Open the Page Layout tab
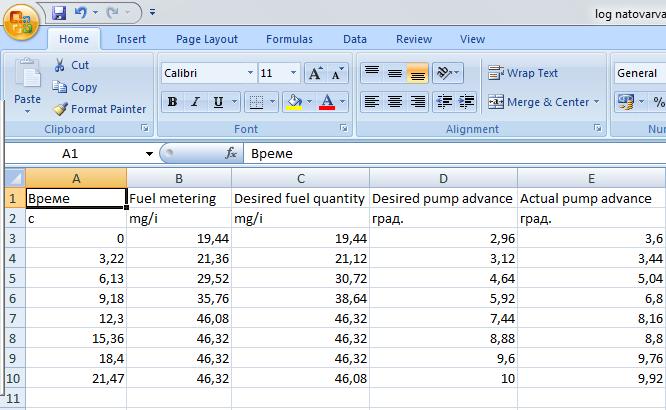 [207, 39]
